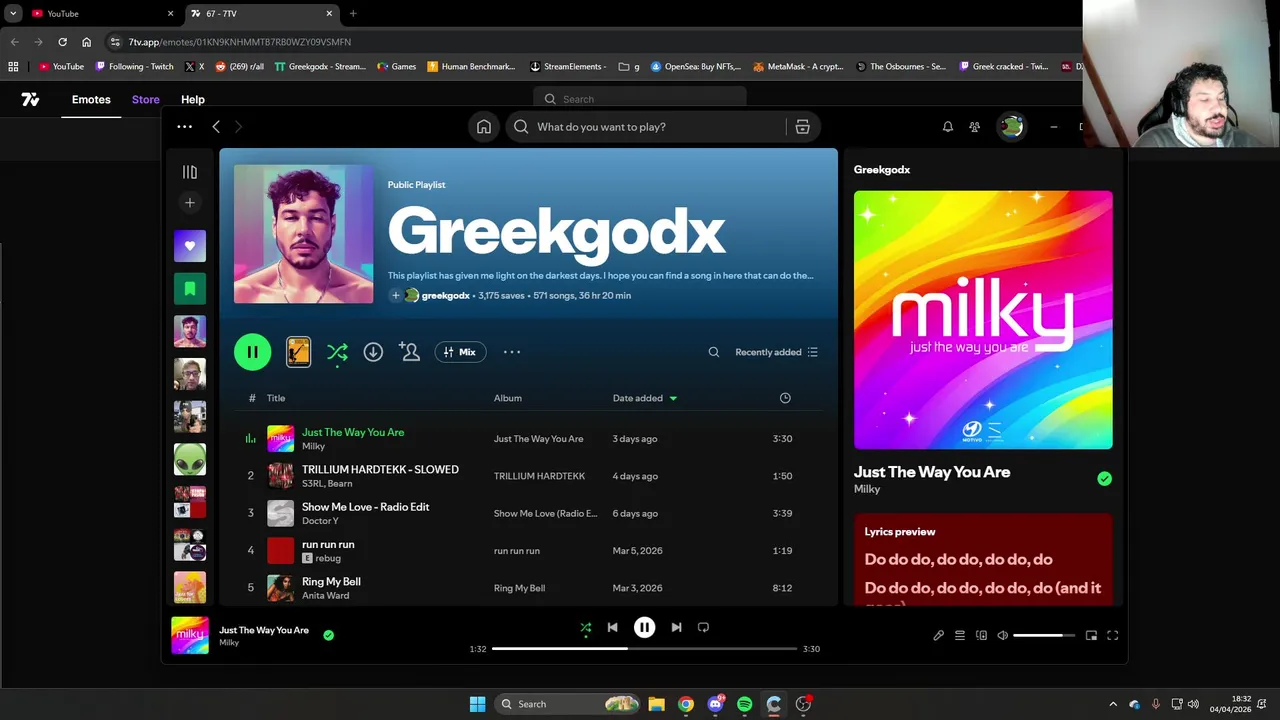The image size is (1280, 720).
Task: Sort tracks by Album column
Action: (x=507, y=398)
